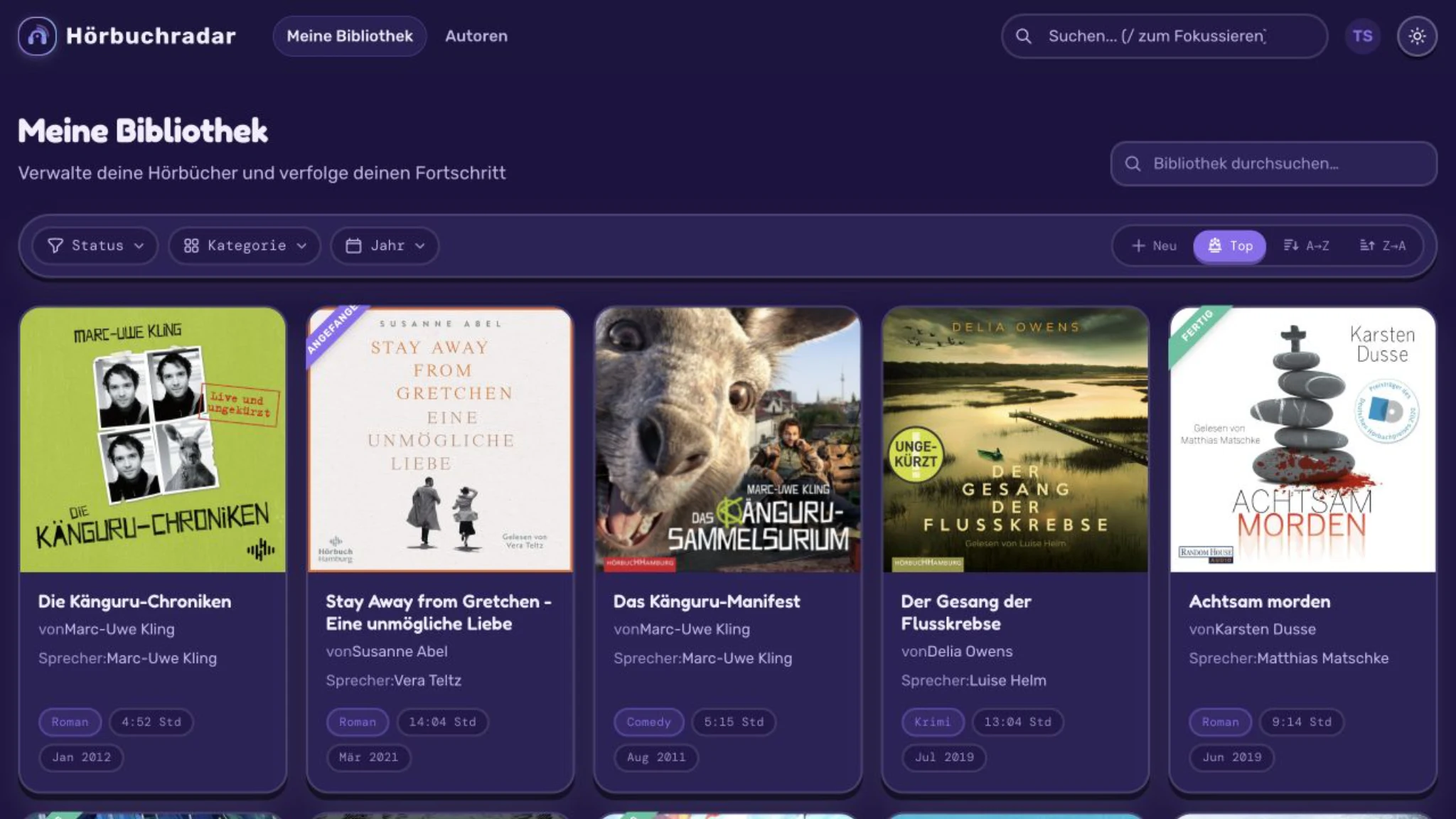
Task: Open Der Gesang der Flusskrebse cover
Action: 1015,440
